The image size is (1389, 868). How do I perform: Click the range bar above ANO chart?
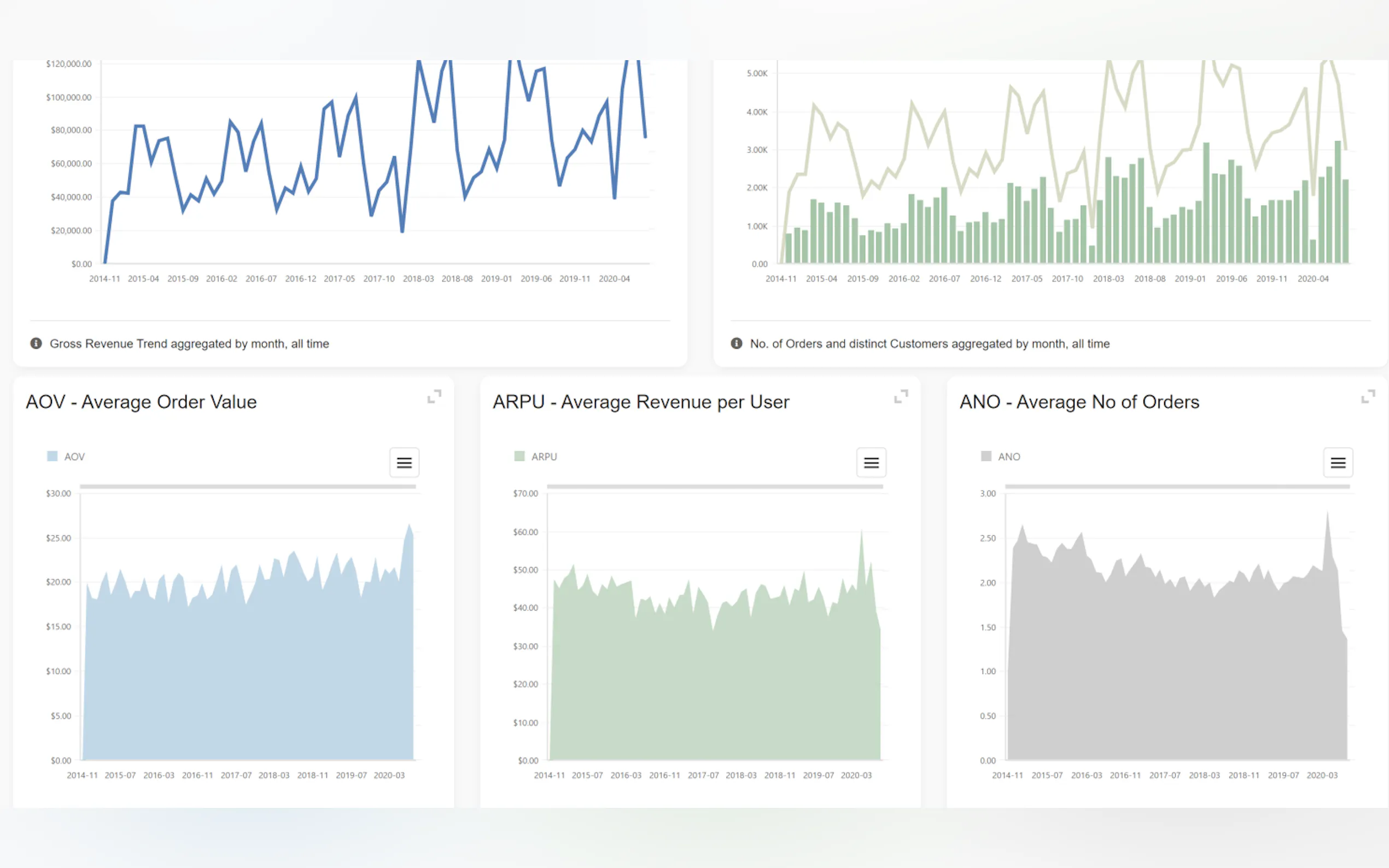point(1177,486)
